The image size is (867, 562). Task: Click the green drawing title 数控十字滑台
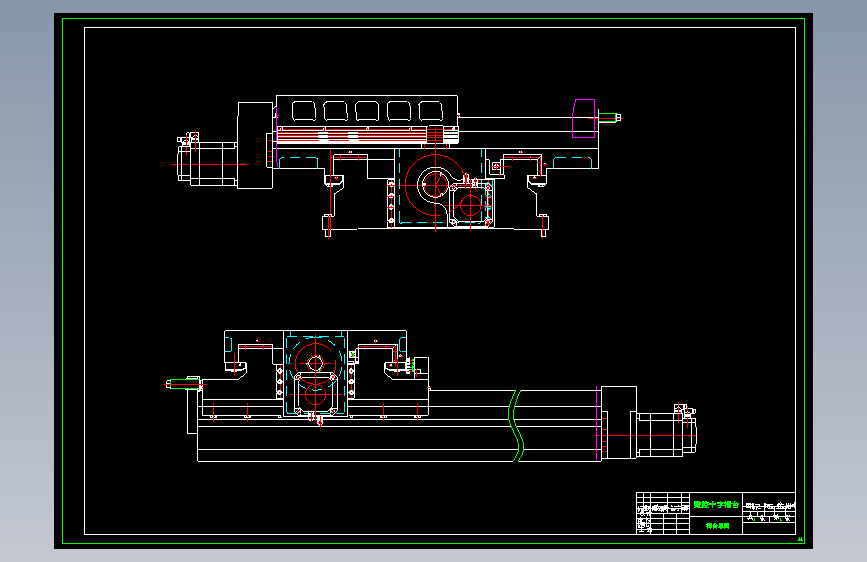coord(716,504)
